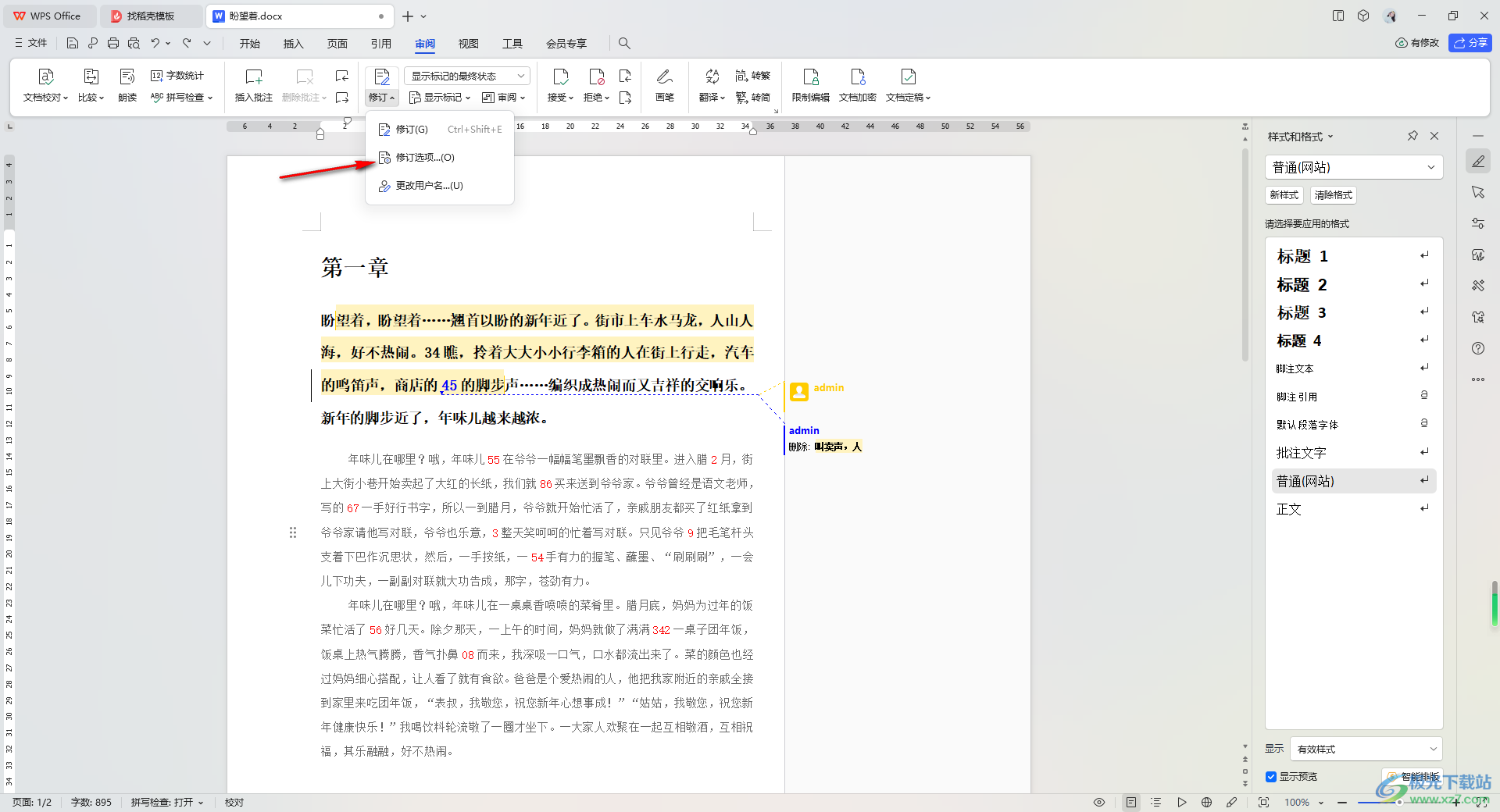Click the Share (分享) button
This screenshot has width=1500, height=812.
[x=1470, y=43]
